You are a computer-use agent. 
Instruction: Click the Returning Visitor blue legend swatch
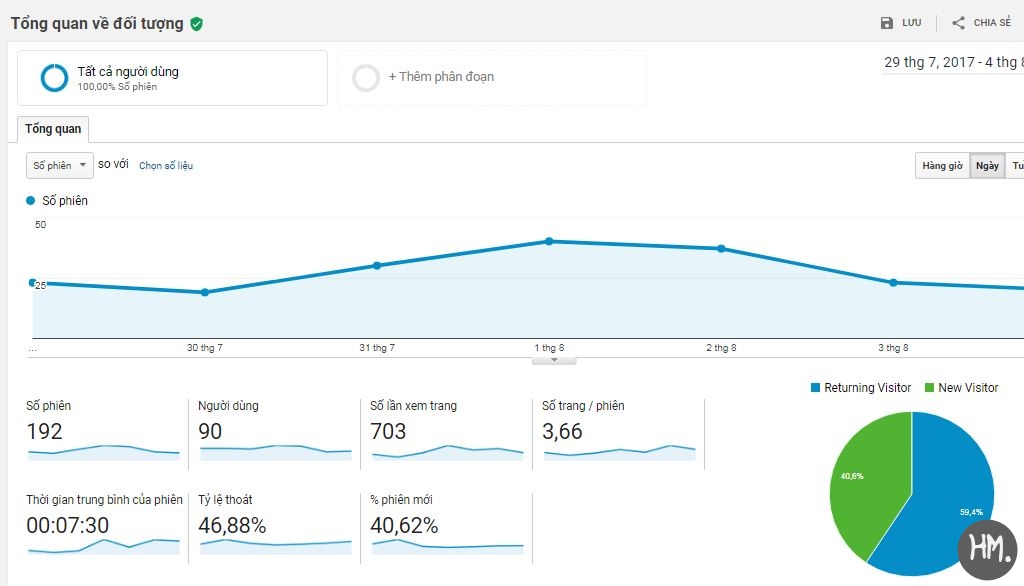point(815,387)
